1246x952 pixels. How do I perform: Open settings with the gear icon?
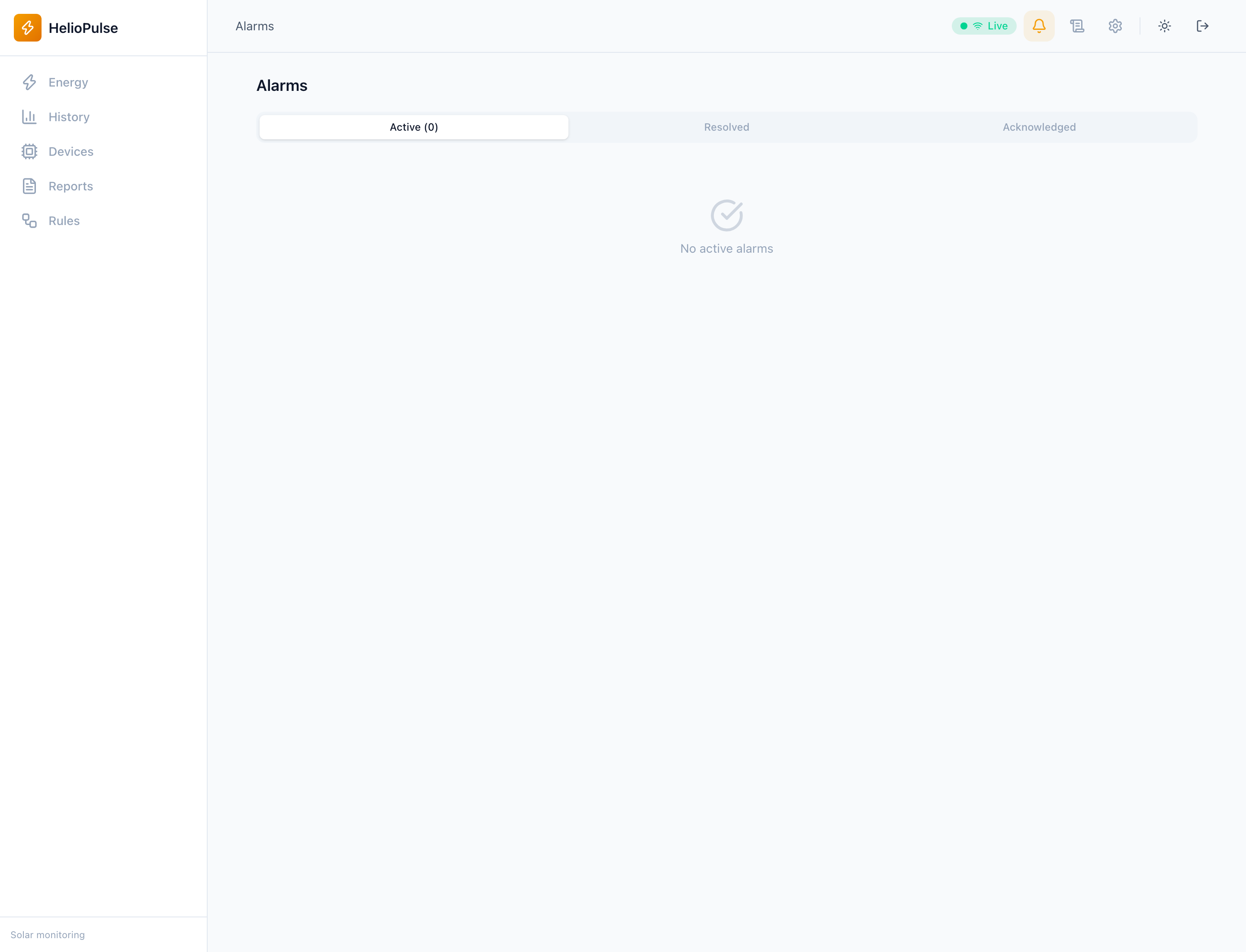click(x=1114, y=26)
